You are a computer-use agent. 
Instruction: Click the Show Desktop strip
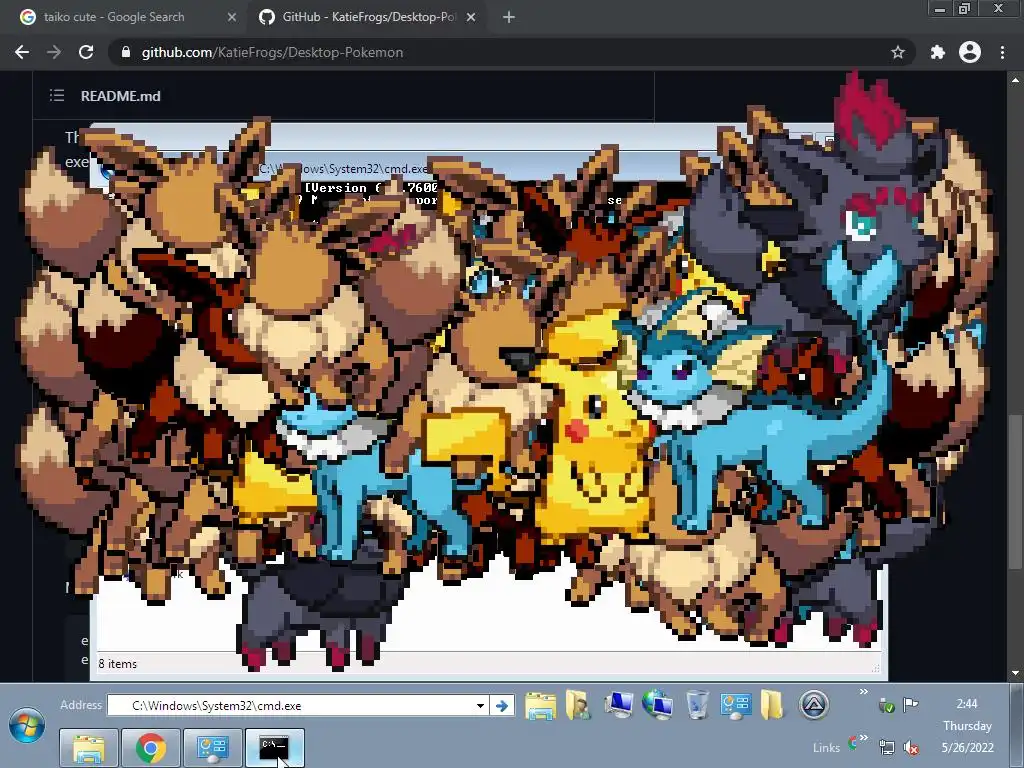coord(1016,726)
